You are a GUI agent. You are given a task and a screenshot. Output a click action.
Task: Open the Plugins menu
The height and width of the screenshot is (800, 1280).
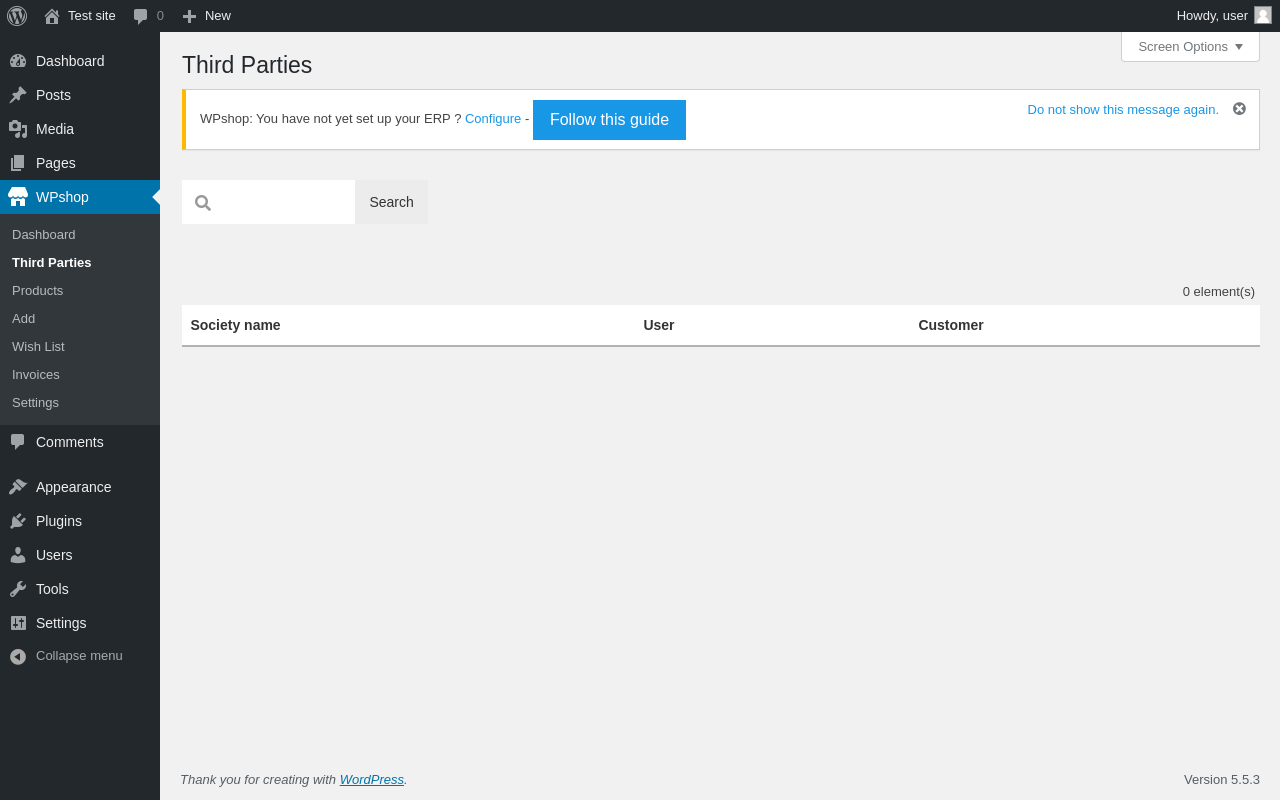click(80, 521)
